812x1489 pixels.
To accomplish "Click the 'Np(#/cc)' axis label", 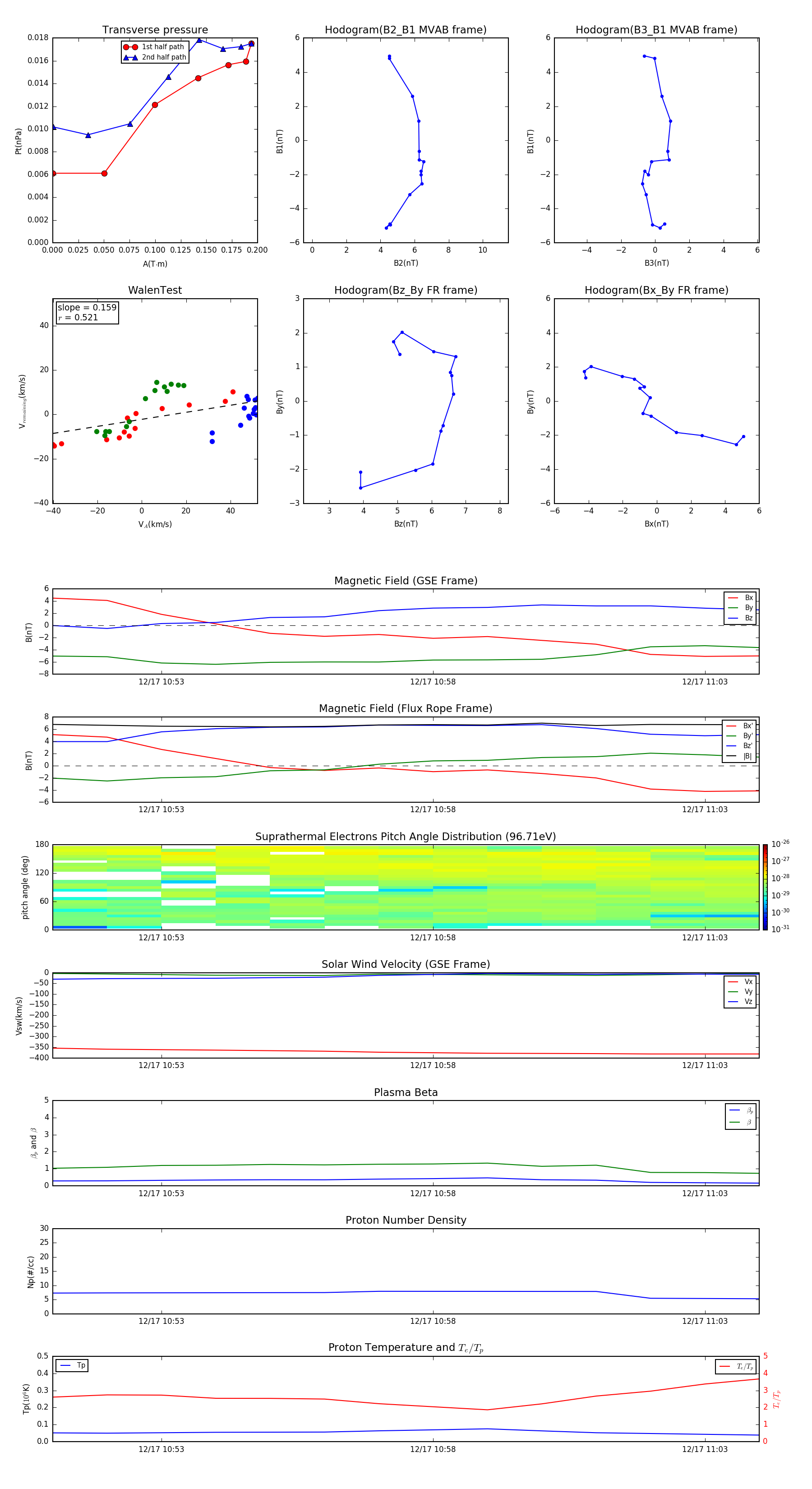I will (31, 1272).
